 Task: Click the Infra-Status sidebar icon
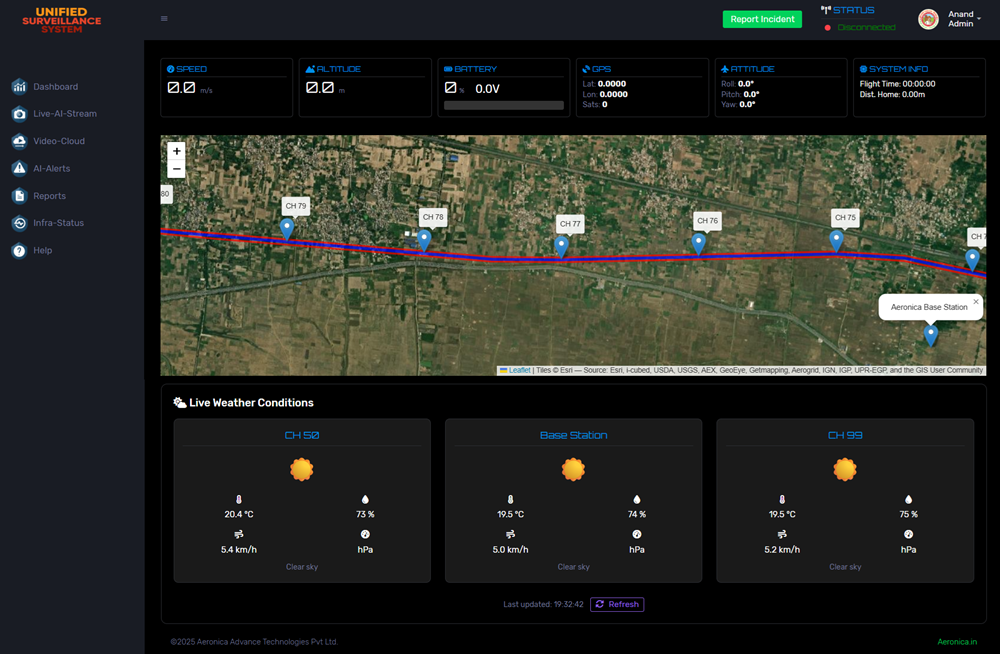[19, 223]
